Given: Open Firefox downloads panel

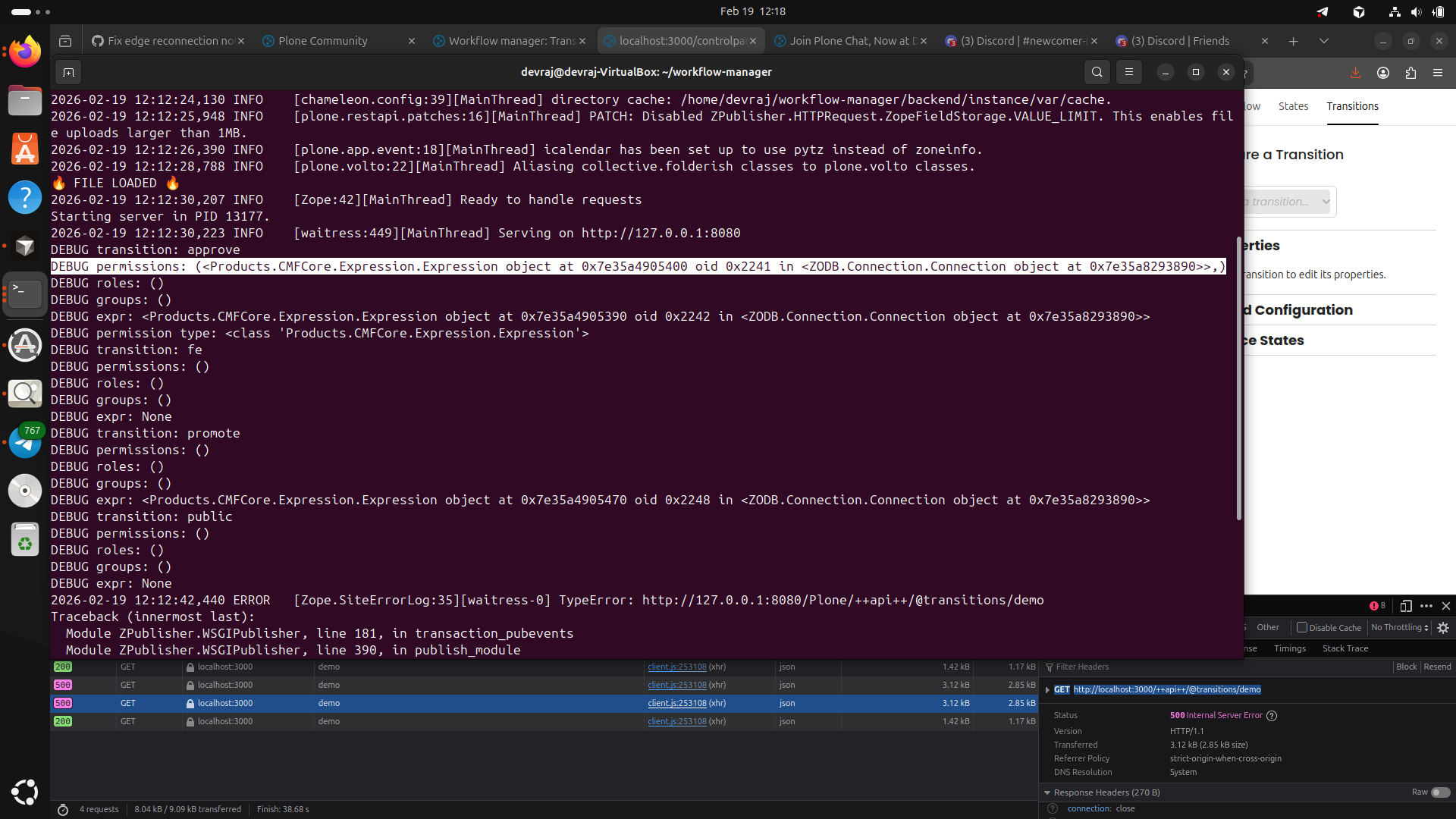Looking at the screenshot, I should click(1355, 73).
